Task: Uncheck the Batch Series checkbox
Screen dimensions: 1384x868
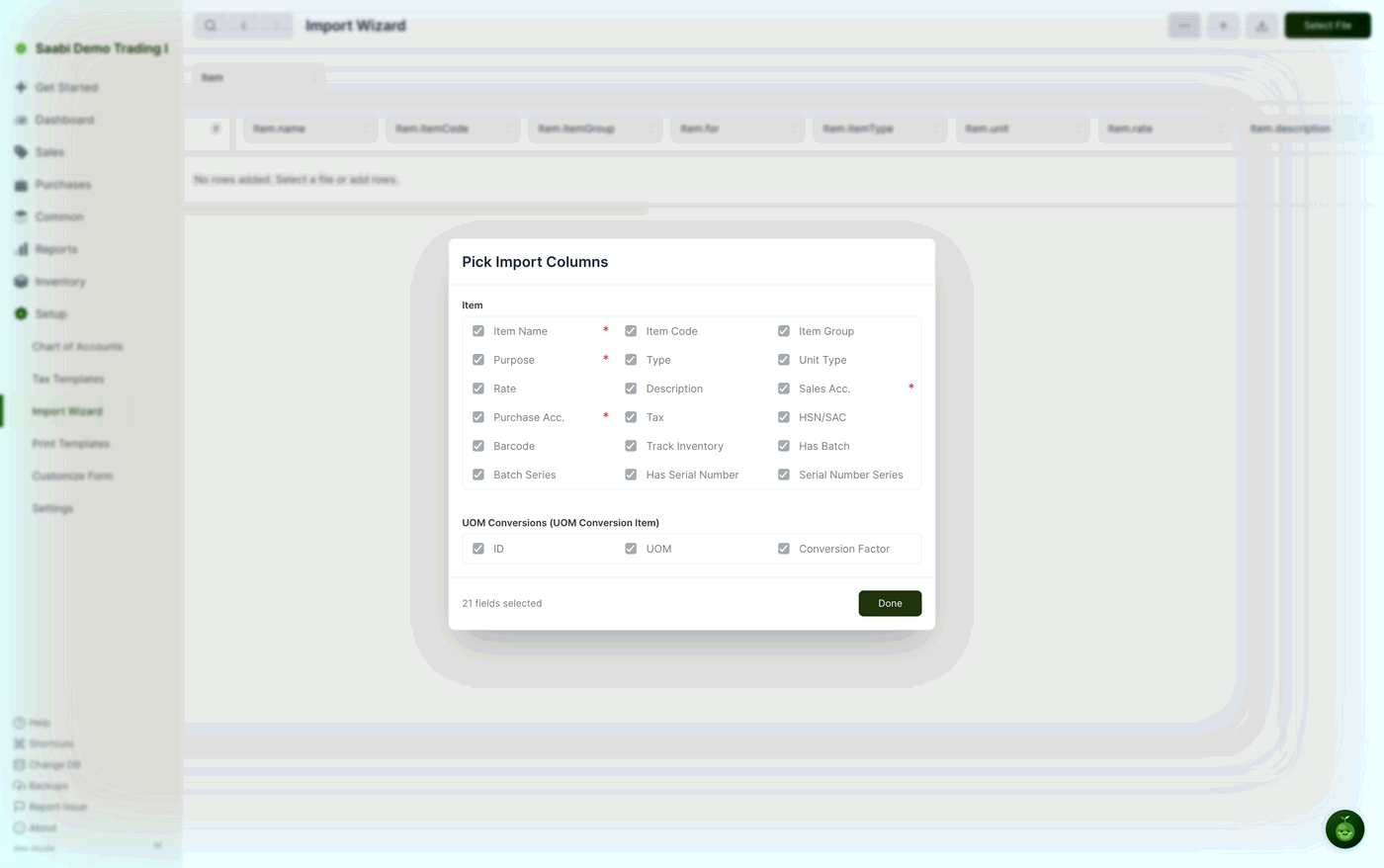Action: tap(478, 475)
